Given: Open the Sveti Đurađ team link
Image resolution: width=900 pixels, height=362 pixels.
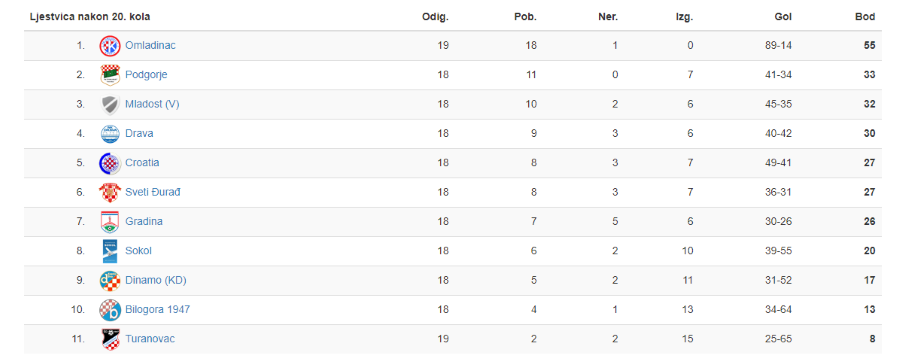Looking at the screenshot, I should coord(153,192).
